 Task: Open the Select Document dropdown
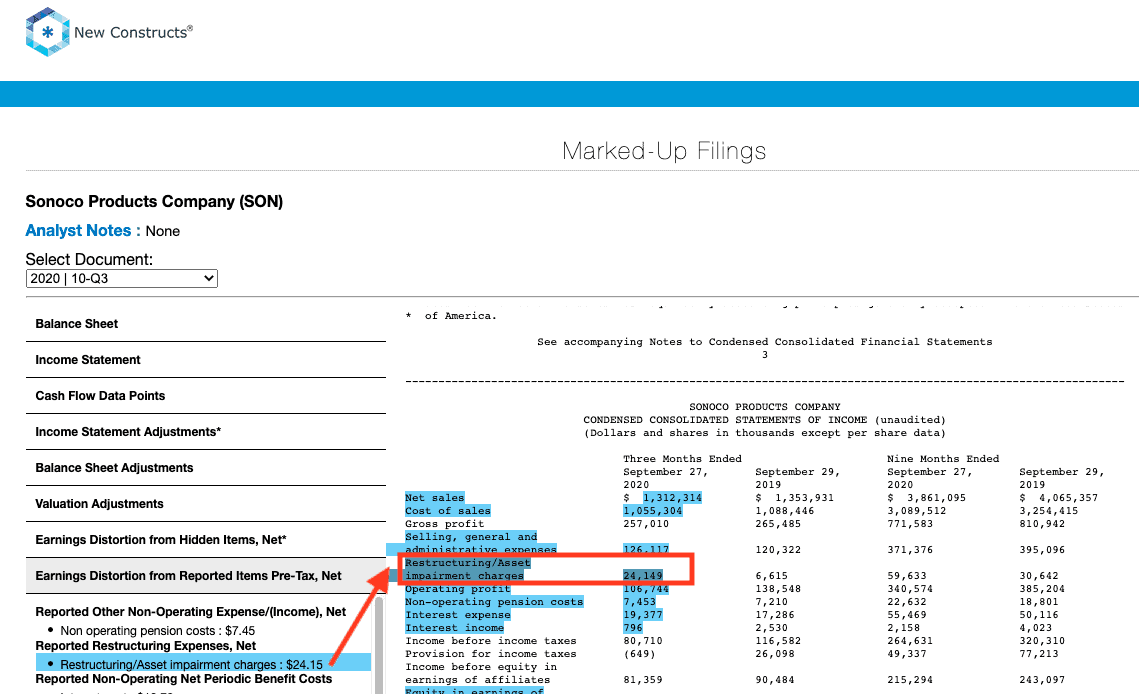tap(121, 278)
